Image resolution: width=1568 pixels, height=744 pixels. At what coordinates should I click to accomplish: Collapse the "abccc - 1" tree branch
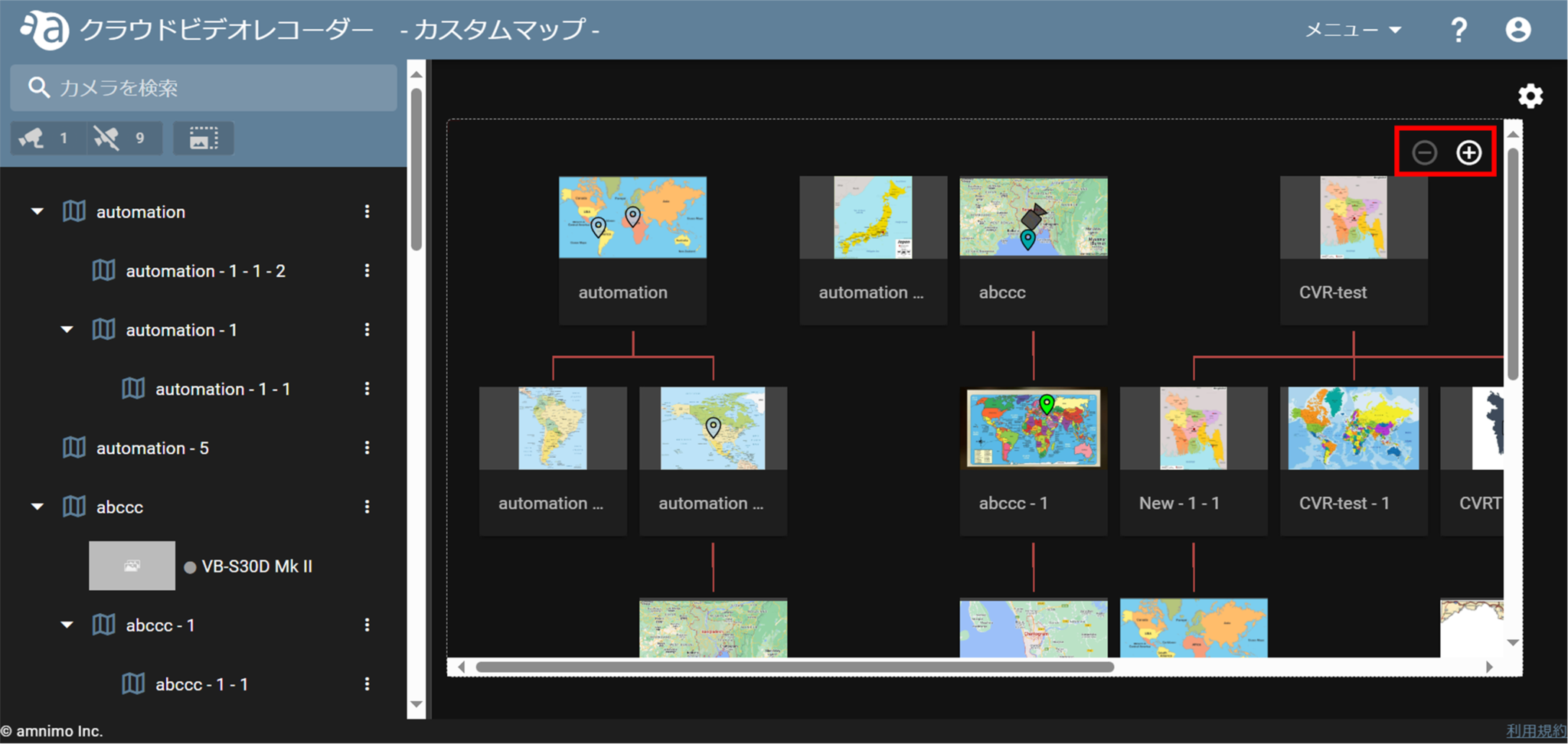tap(66, 625)
